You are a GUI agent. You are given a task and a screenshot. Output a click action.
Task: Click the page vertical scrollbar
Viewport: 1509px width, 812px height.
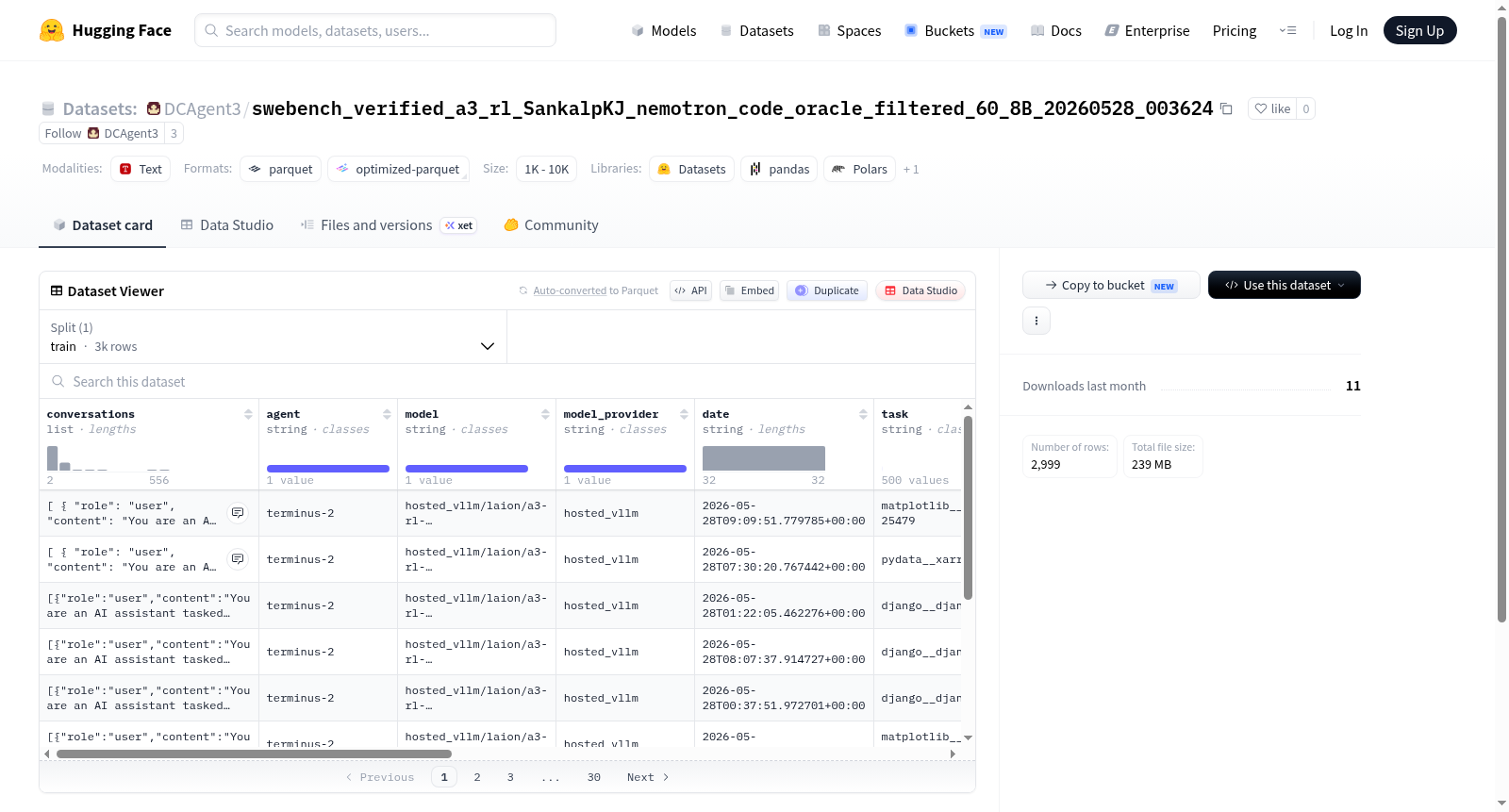coord(1502,319)
